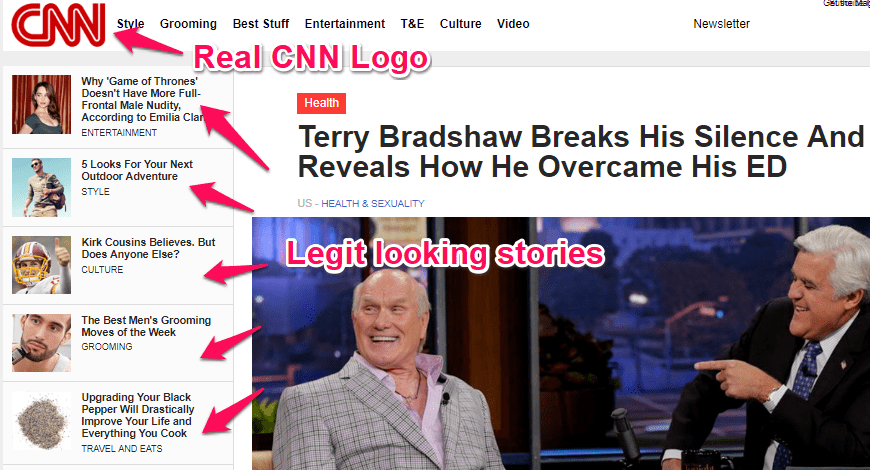
Task: Click the Bradshaw and Leno main photo
Action: pyautogui.click(x=561, y=343)
